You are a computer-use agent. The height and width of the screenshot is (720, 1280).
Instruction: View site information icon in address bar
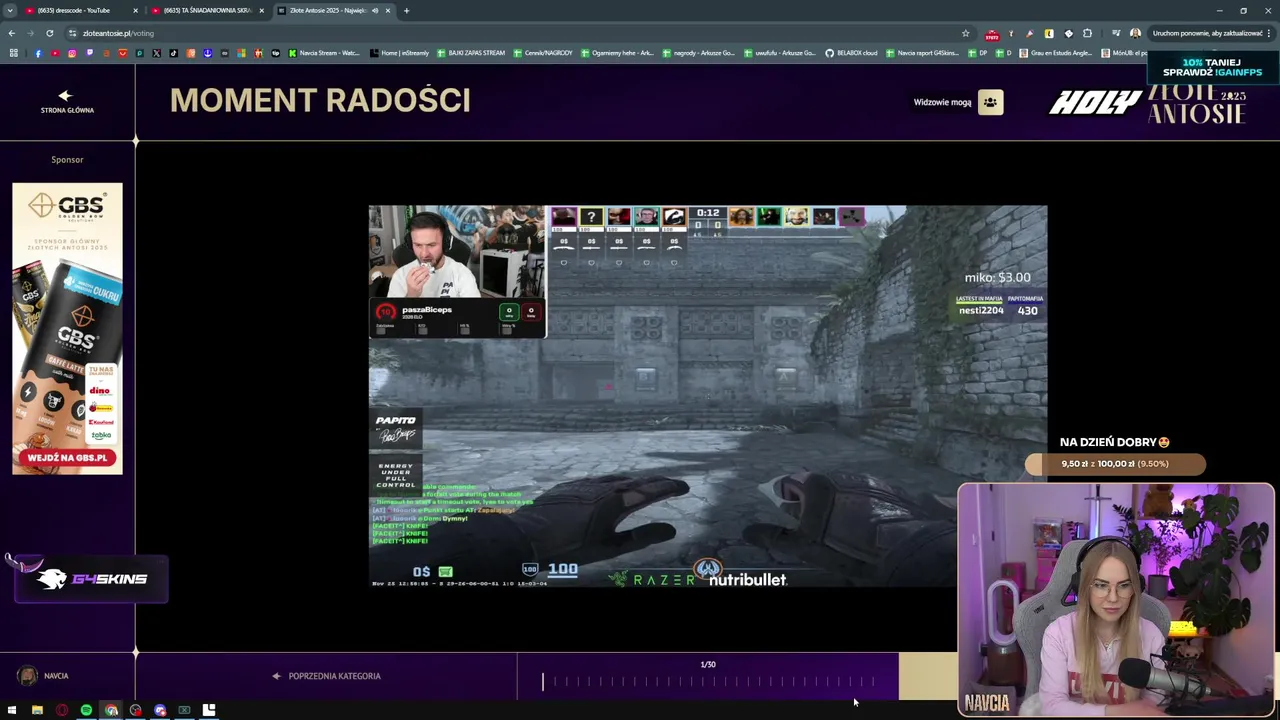click(x=72, y=33)
